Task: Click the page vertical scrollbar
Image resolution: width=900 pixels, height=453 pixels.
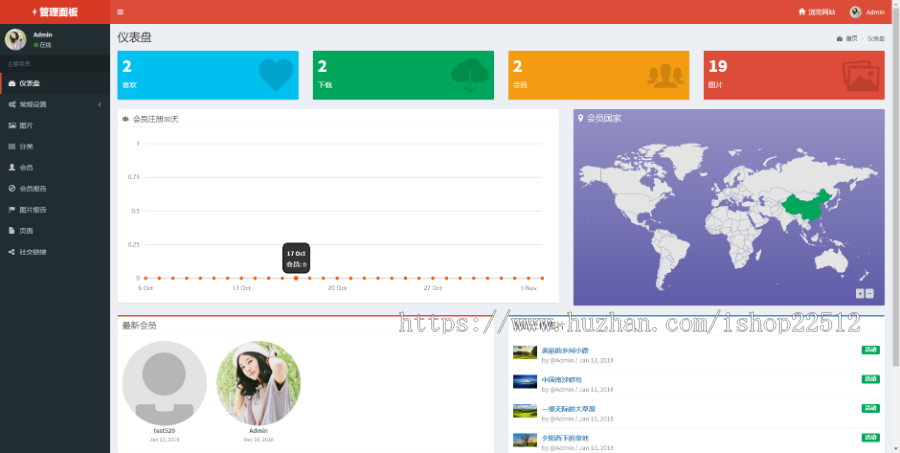Action: tap(895, 187)
